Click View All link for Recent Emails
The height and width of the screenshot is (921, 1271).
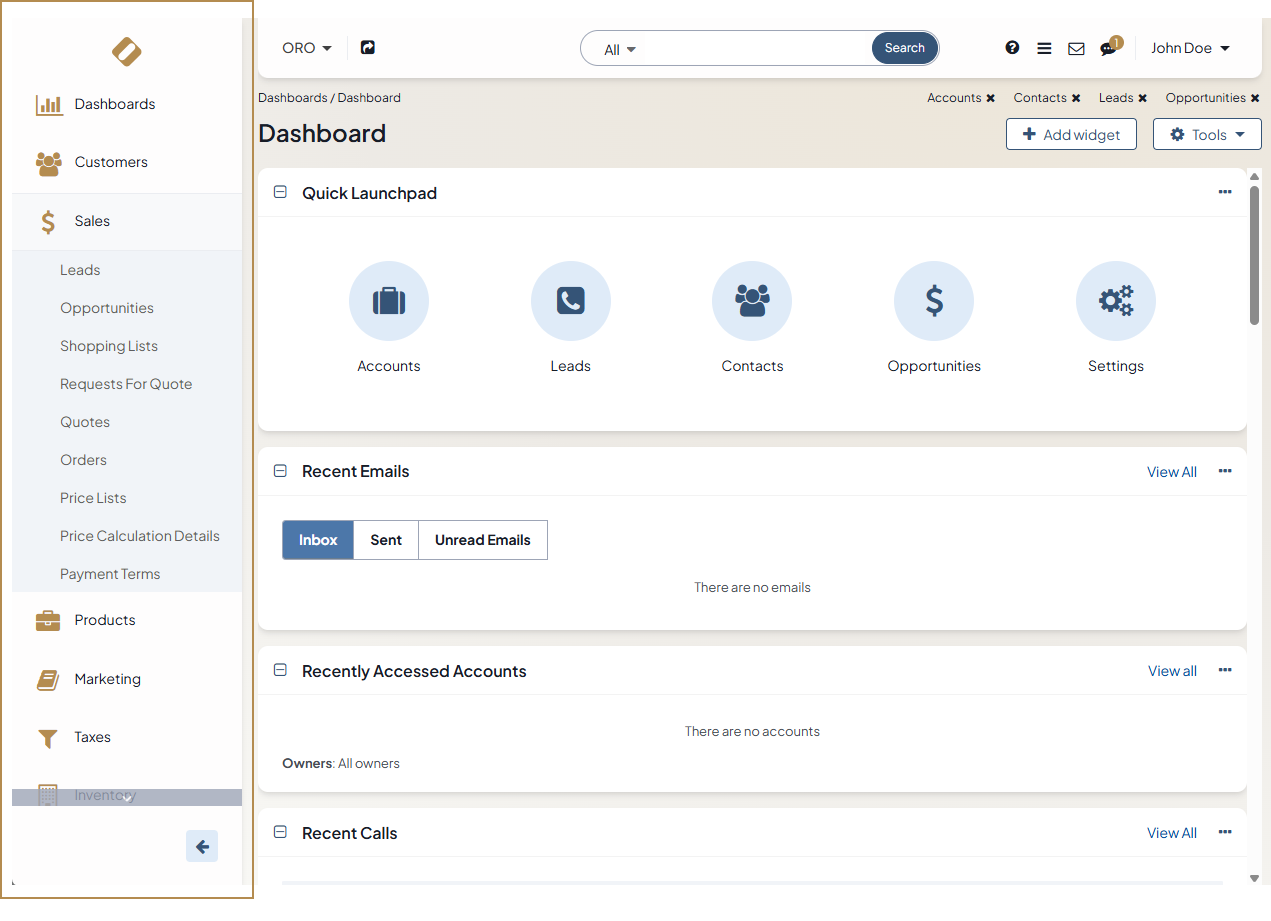pos(1171,472)
